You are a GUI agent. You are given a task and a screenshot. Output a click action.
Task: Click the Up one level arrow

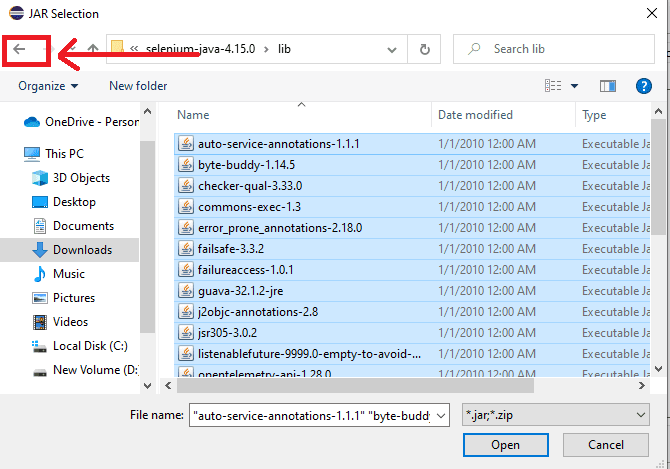coord(92,49)
